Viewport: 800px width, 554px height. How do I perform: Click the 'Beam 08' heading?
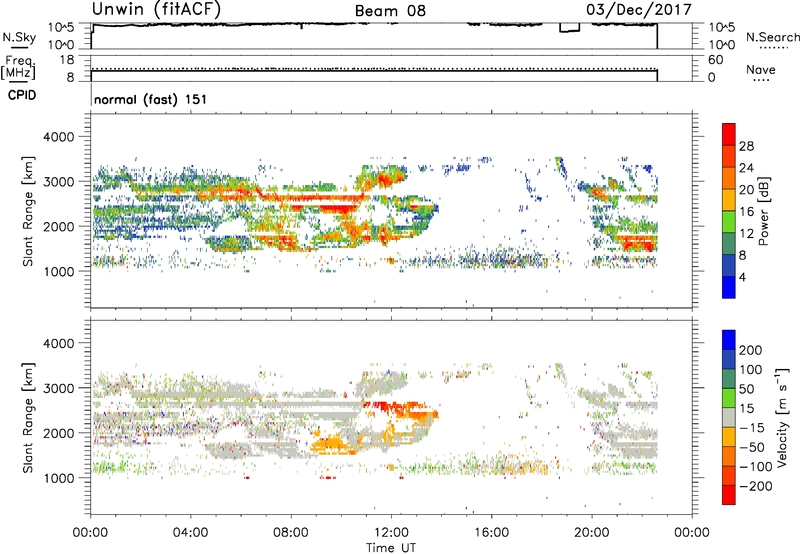tap(390, 11)
